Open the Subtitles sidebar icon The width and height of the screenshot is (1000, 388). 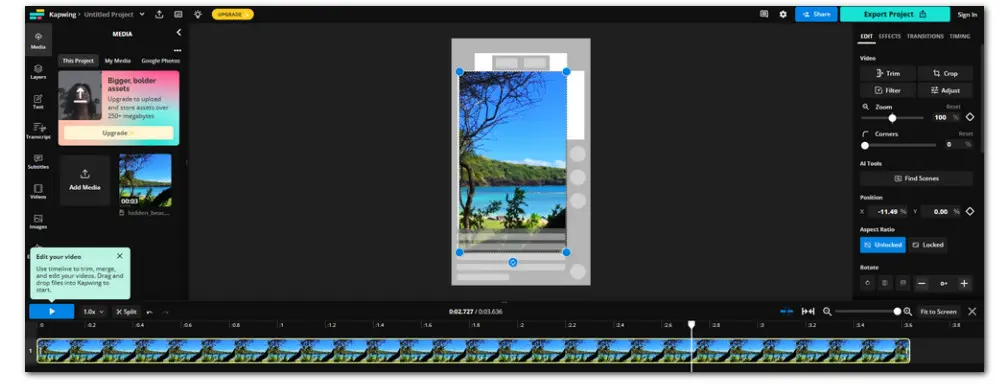[x=38, y=161]
